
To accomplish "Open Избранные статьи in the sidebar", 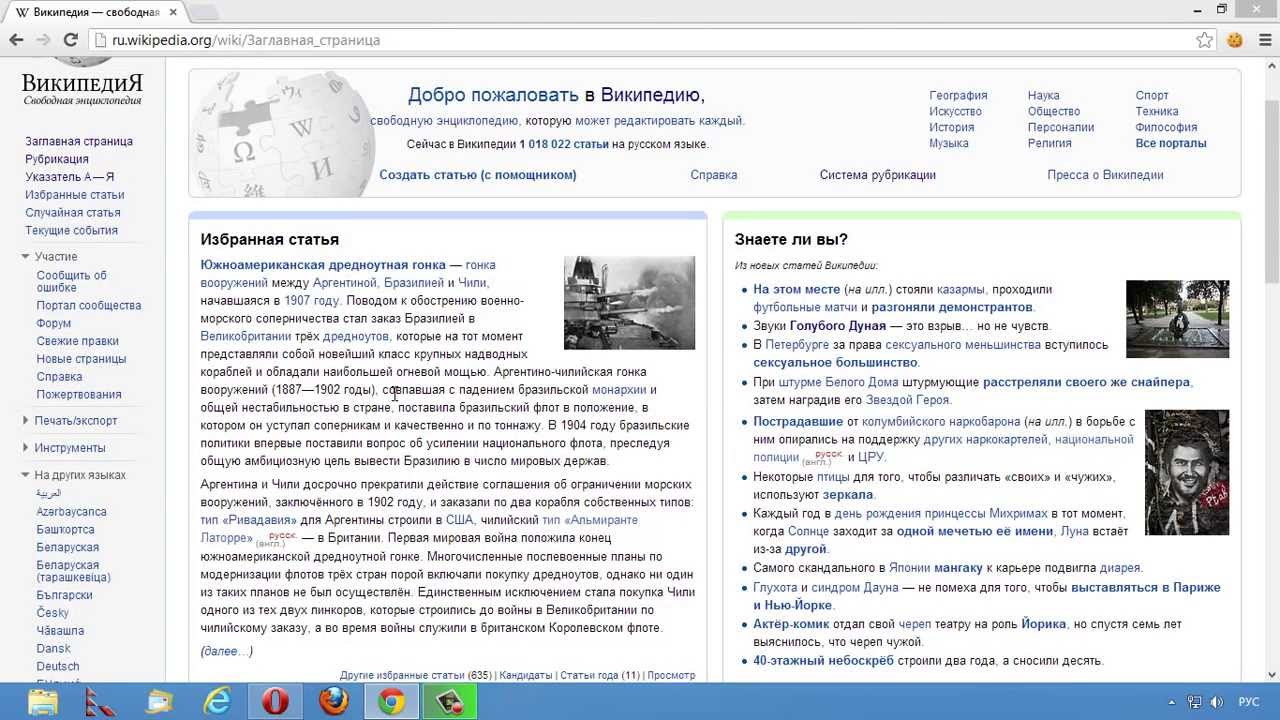I will click(x=75, y=195).
